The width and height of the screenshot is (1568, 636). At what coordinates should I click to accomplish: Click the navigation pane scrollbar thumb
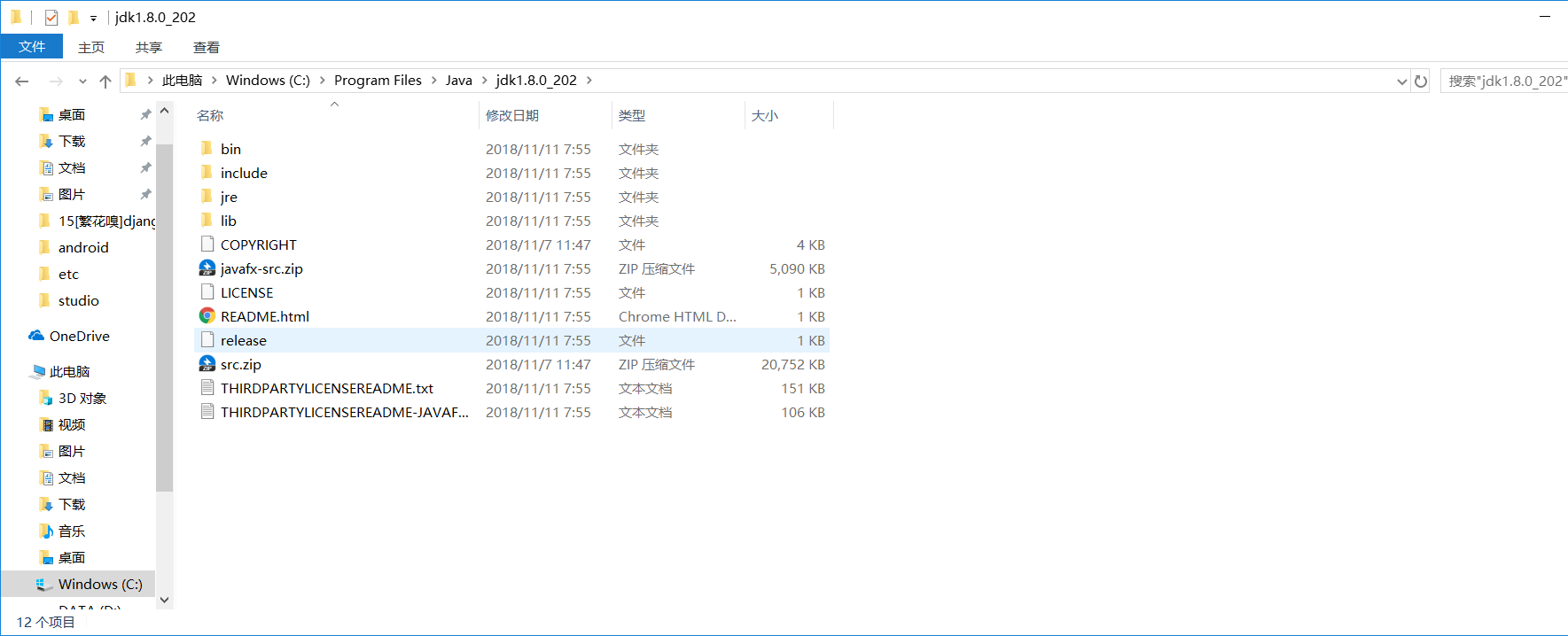coord(164,316)
